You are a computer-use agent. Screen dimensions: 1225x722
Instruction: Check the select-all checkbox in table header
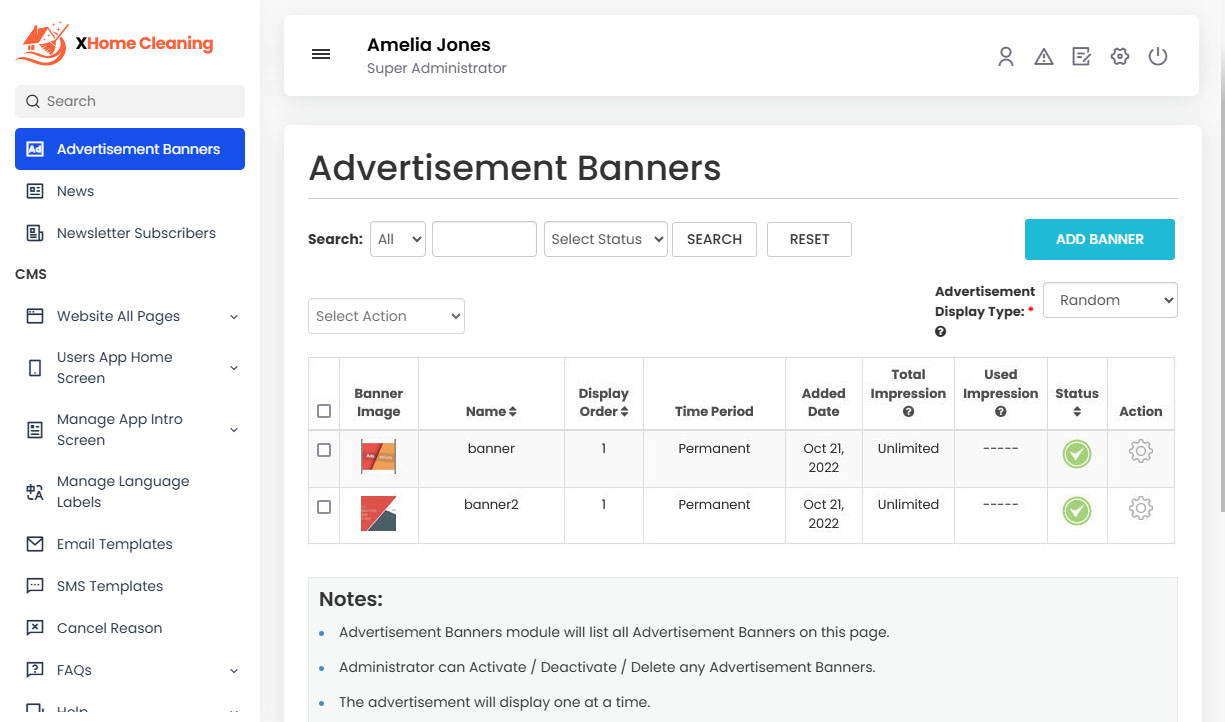coord(324,410)
